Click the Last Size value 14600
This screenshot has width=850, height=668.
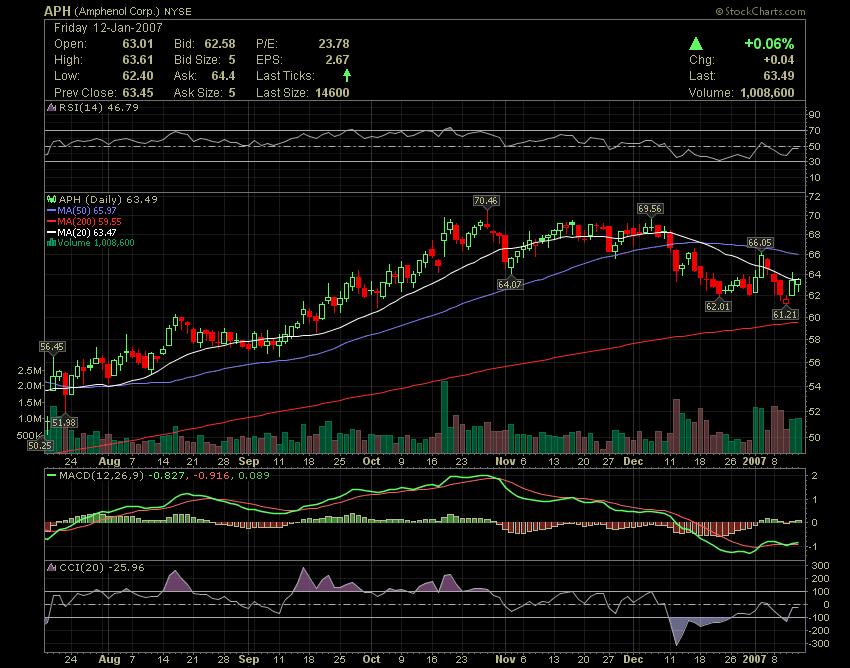(x=332, y=93)
